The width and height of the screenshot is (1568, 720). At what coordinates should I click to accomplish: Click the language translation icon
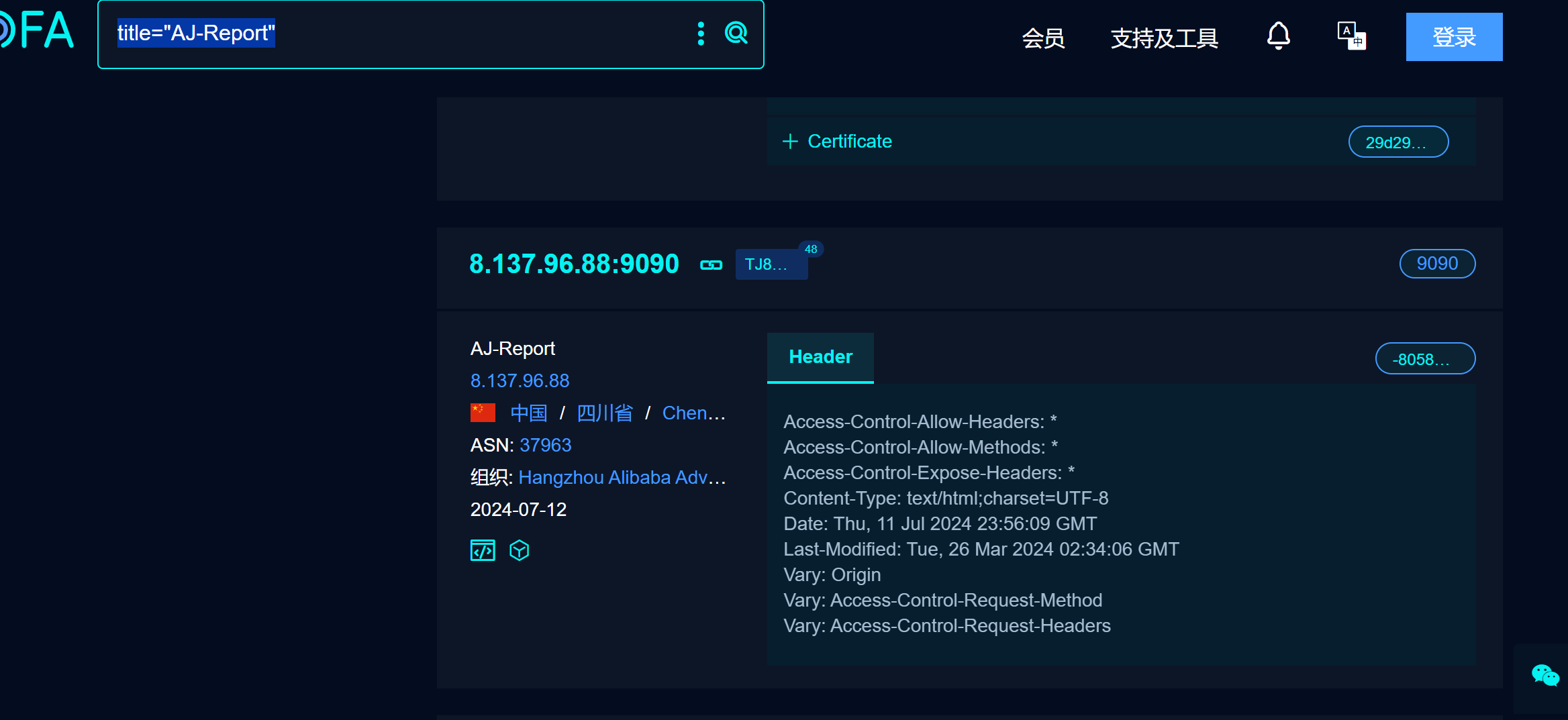pos(1351,36)
